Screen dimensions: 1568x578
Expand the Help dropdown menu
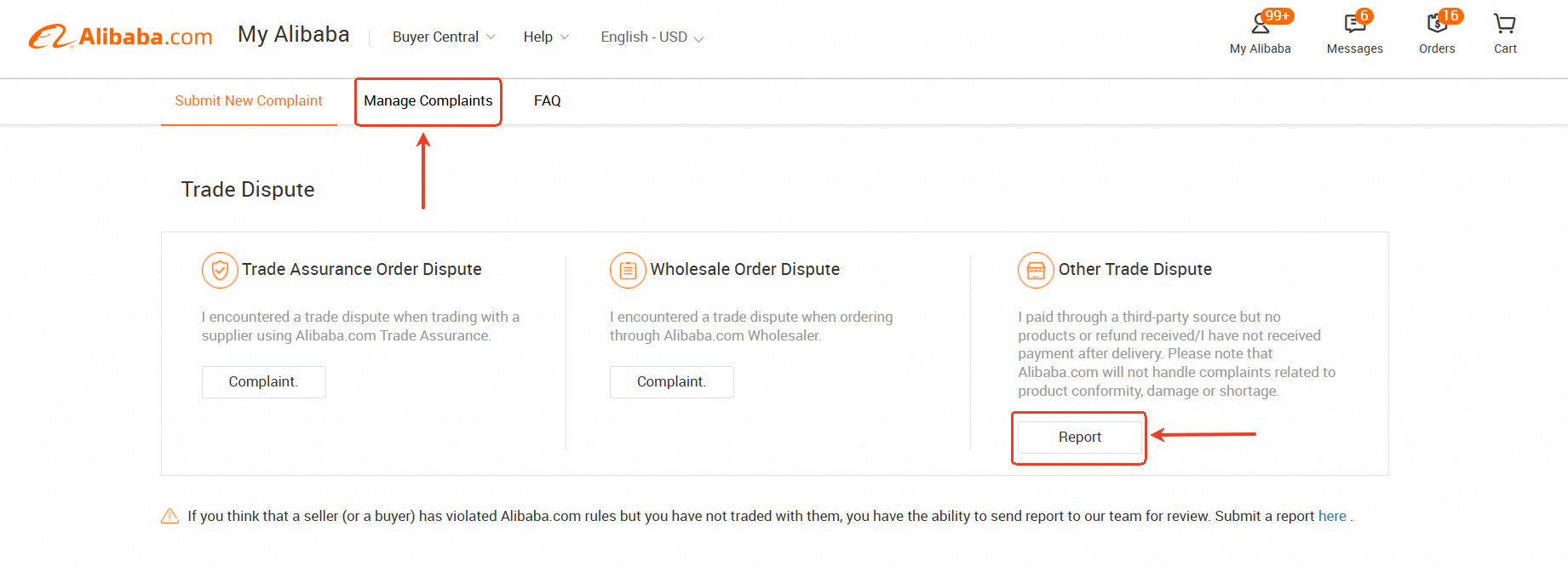tap(546, 37)
